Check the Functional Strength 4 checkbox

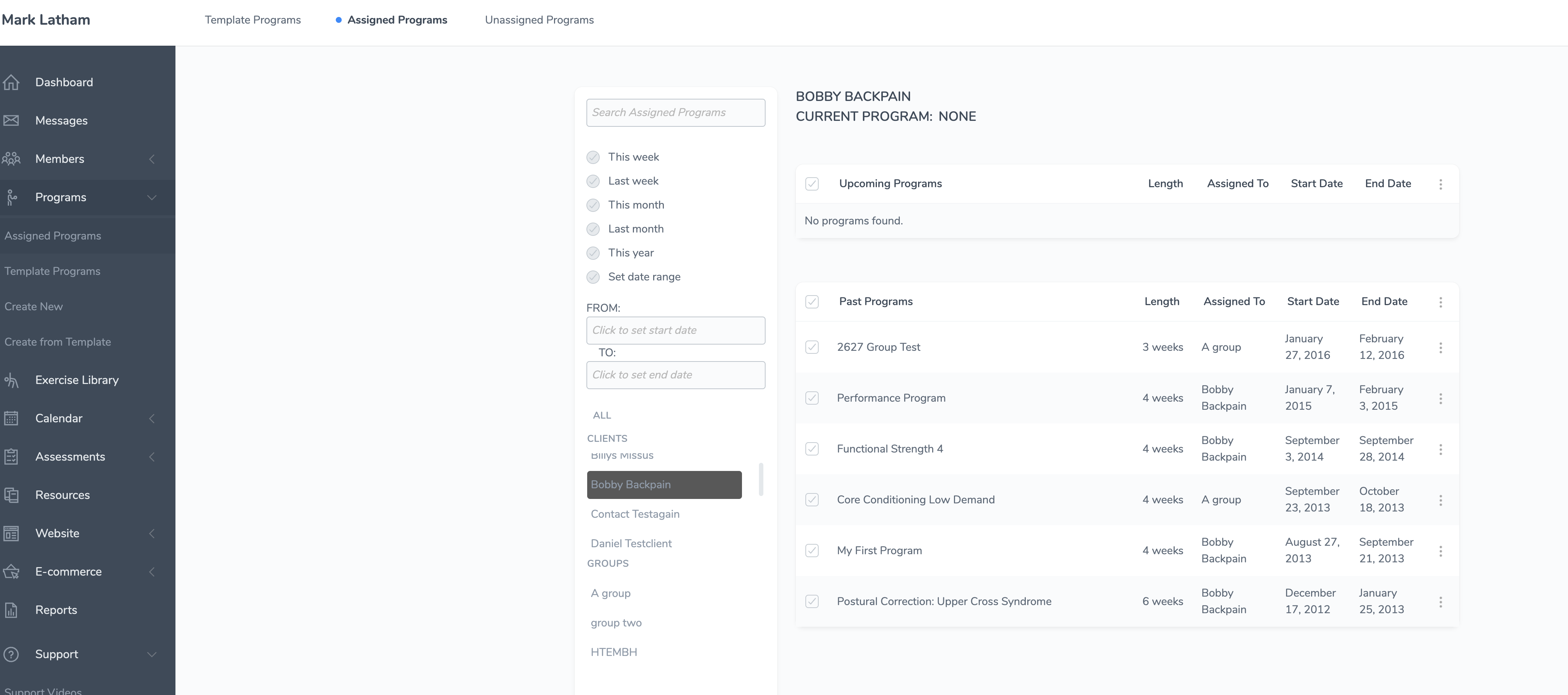(812, 449)
